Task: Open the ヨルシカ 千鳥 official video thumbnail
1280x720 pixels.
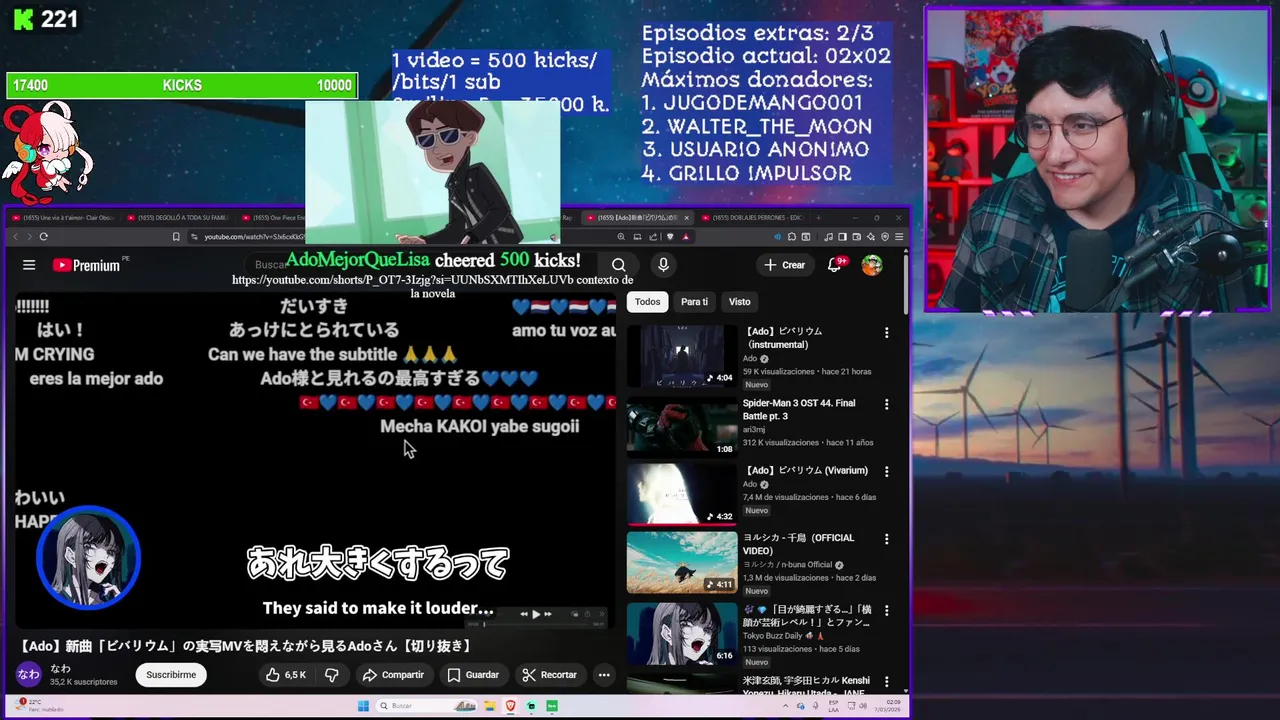Action: click(681, 563)
